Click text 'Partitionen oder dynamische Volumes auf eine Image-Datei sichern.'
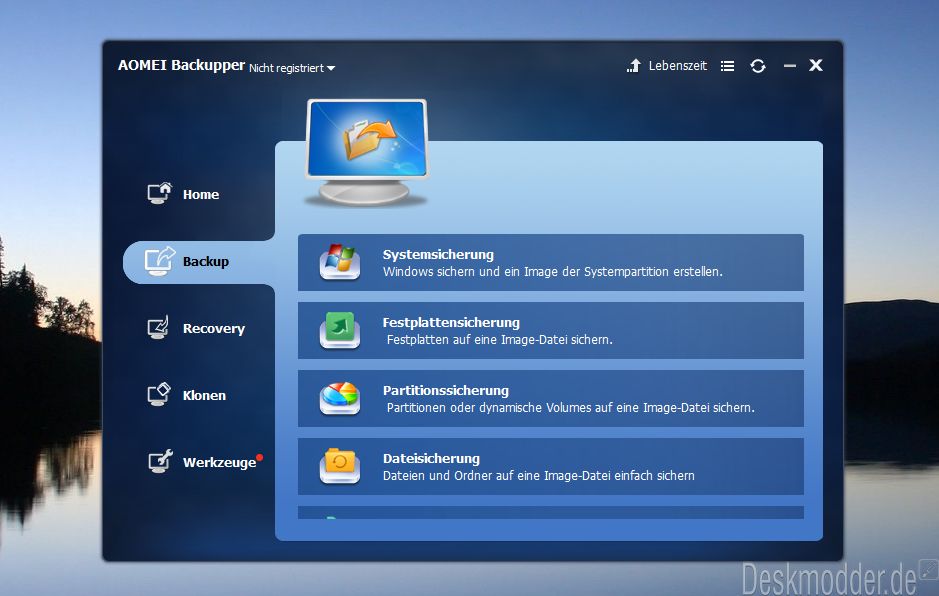The width and height of the screenshot is (939, 596). pyautogui.click(x=570, y=408)
